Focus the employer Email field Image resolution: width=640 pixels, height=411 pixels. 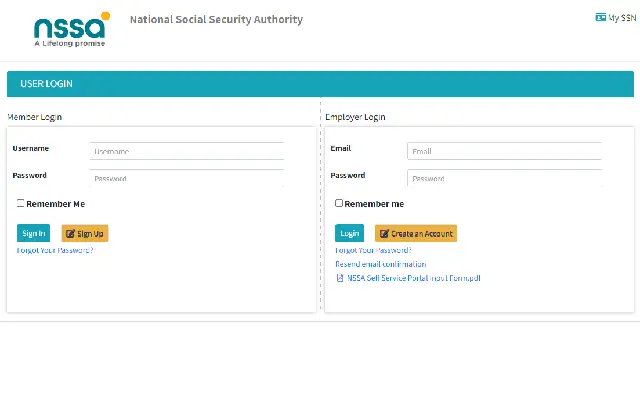pyautogui.click(x=504, y=151)
